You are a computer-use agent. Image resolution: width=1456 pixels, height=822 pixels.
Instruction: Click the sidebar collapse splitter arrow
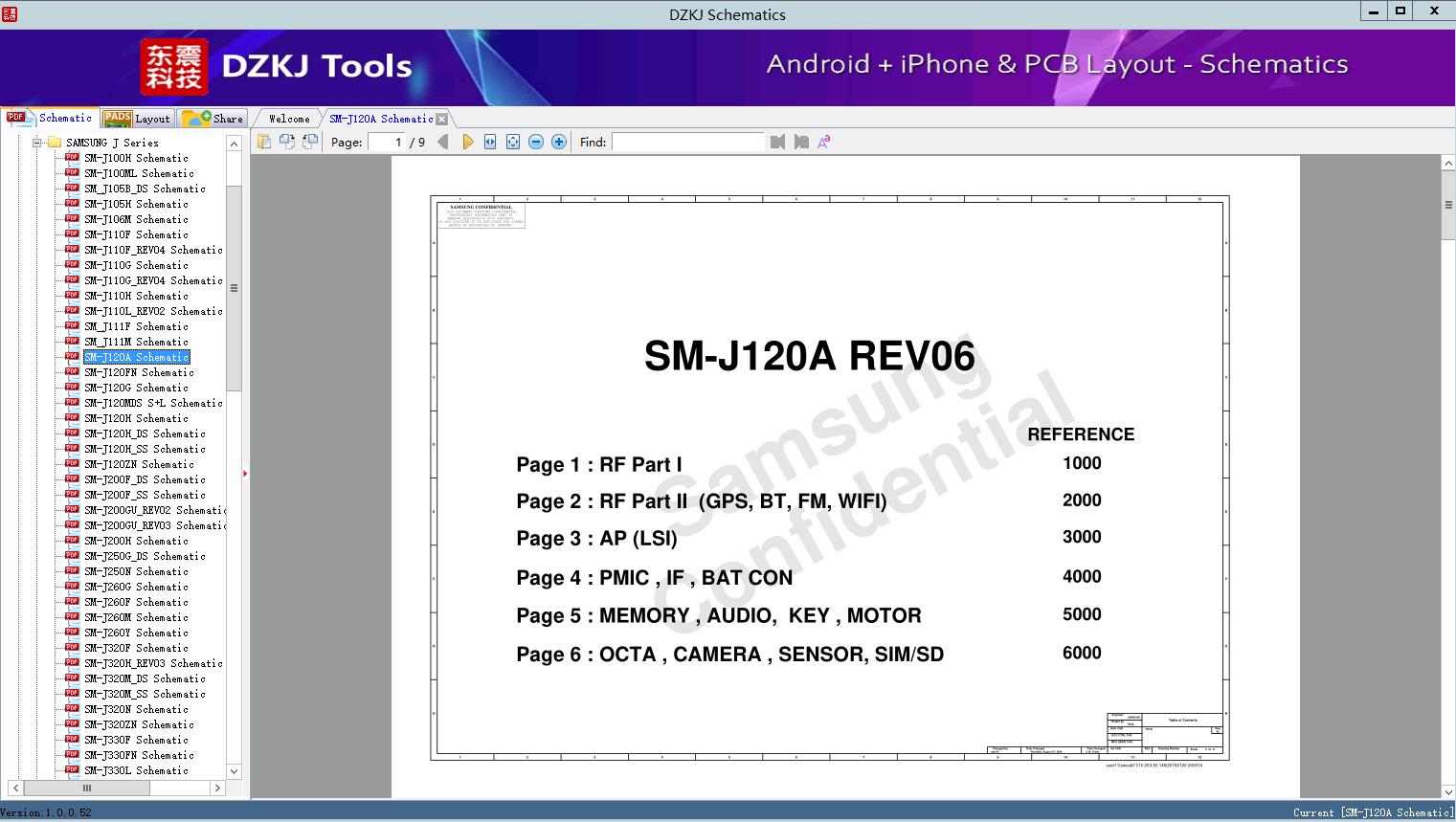[246, 473]
